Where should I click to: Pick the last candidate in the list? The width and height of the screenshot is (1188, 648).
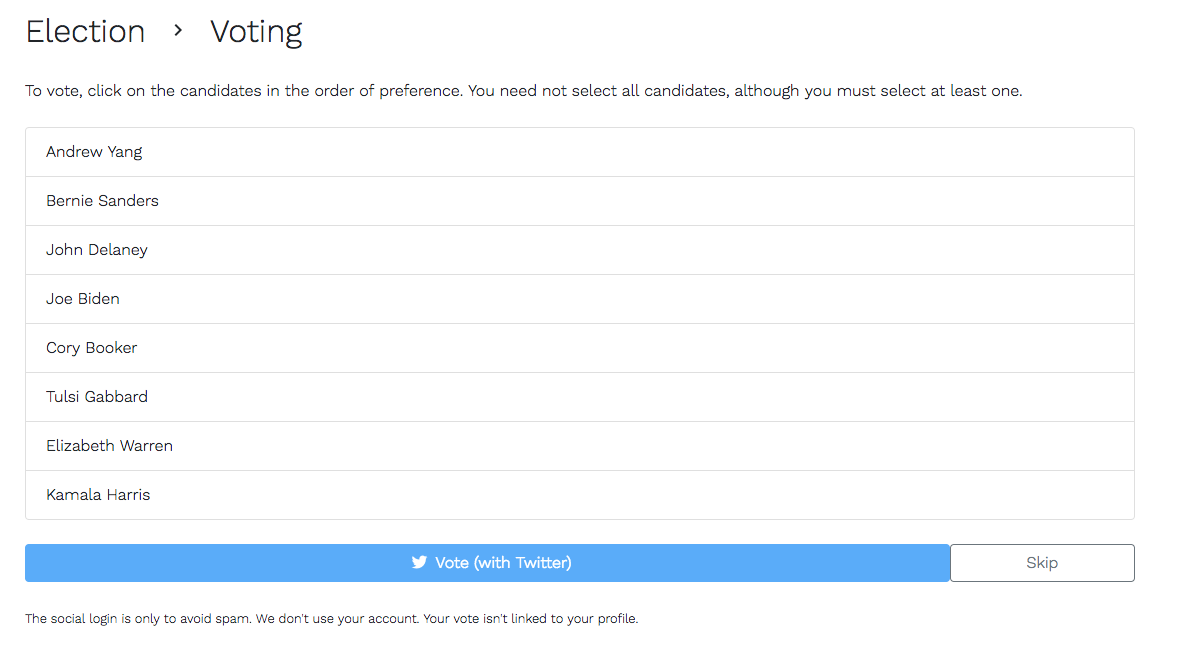click(x=98, y=495)
